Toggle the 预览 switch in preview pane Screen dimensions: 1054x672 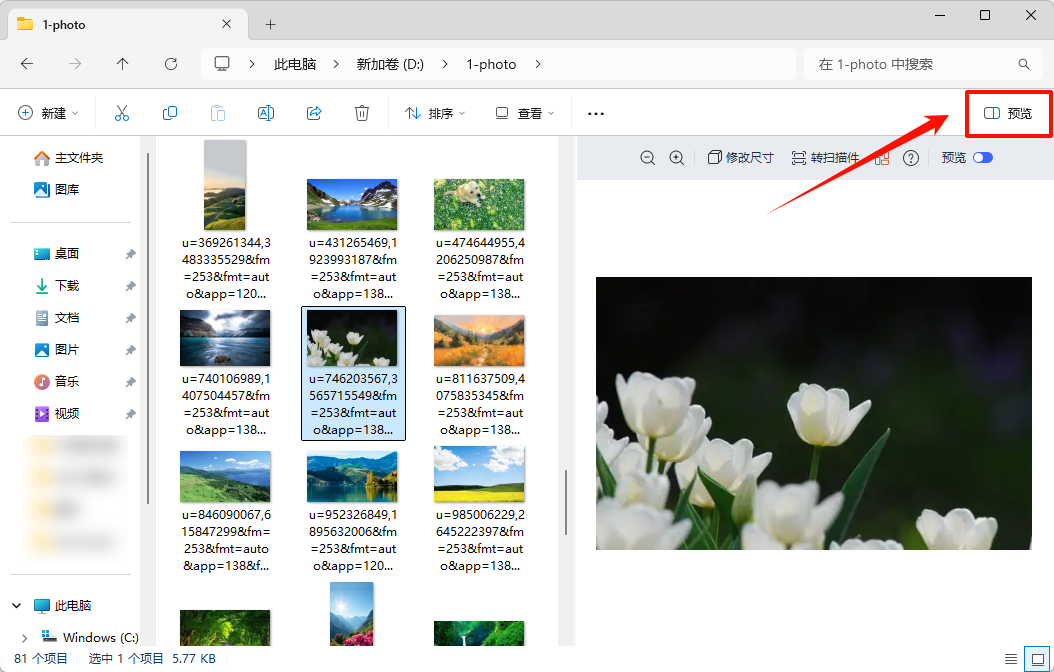pyautogui.click(x=982, y=158)
